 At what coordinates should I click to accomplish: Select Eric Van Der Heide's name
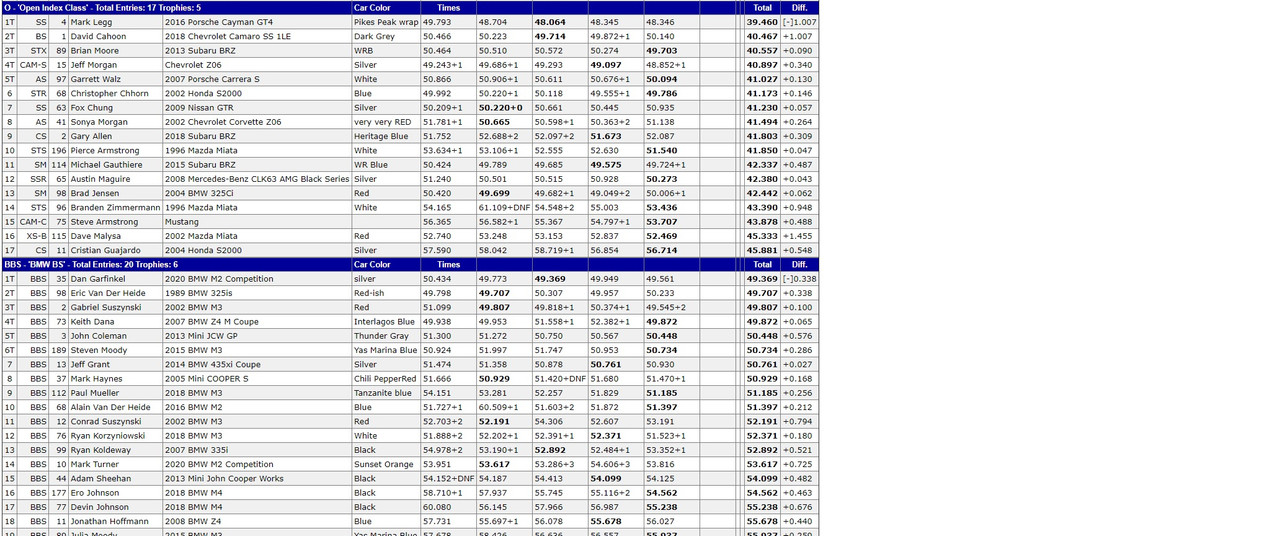coord(108,293)
